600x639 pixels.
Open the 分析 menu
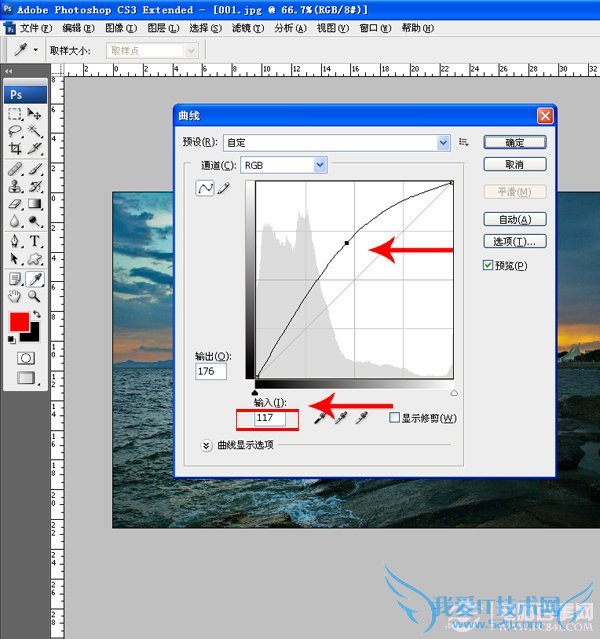(290, 28)
